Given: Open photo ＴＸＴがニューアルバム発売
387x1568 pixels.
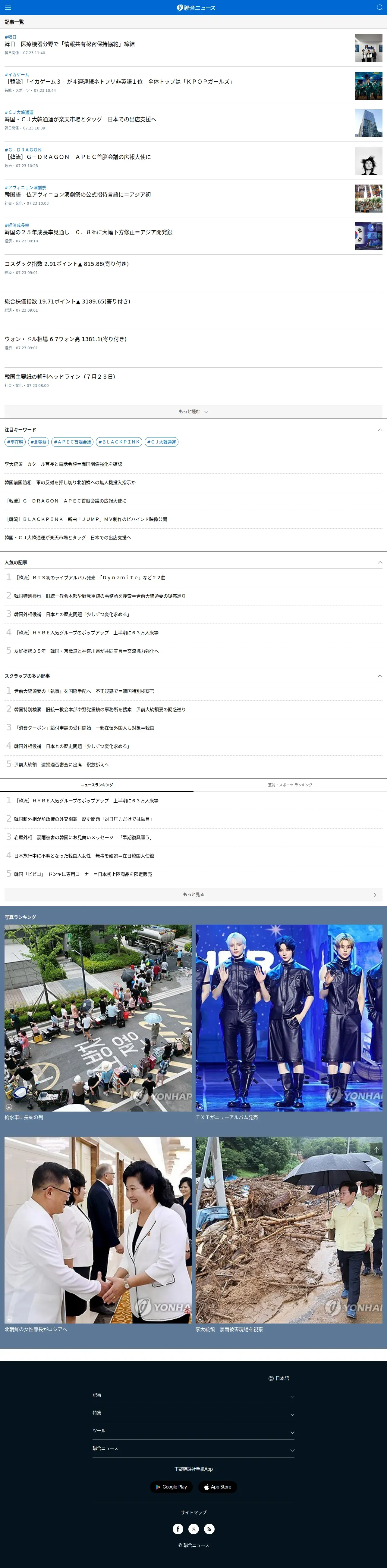Looking at the screenshot, I should (x=289, y=1018).
